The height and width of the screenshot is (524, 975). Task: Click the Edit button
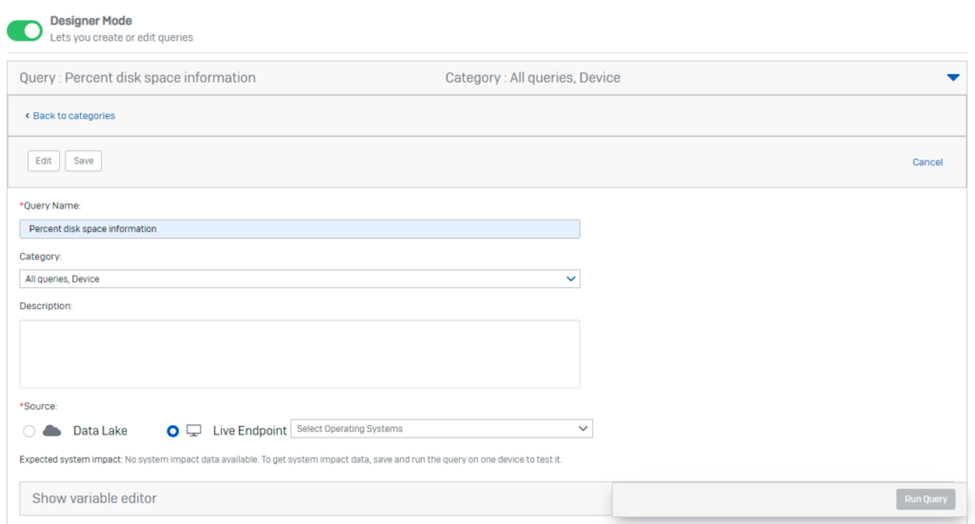point(44,161)
